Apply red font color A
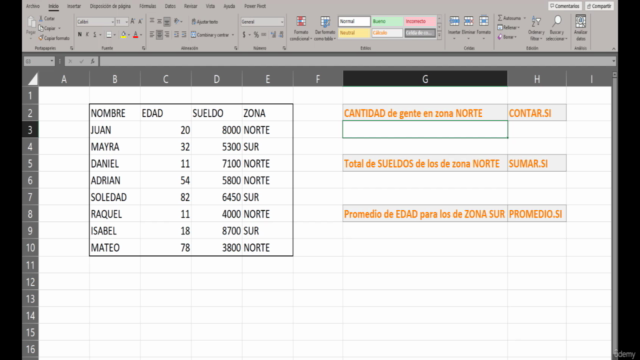 136,35
